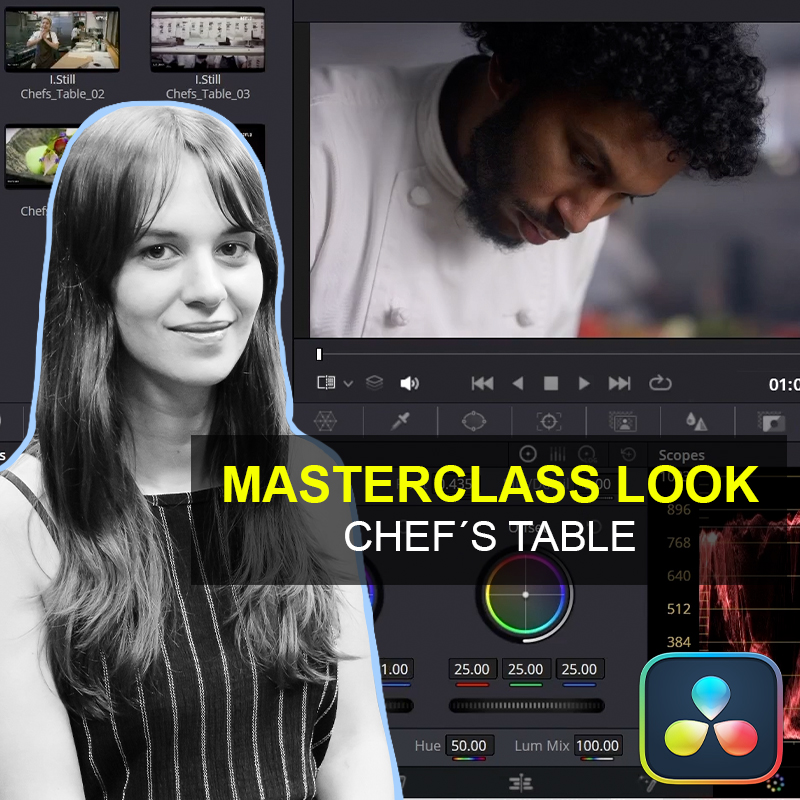Open the Blur palette
The width and height of the screenshot is (800, 800).
(696, 422)
